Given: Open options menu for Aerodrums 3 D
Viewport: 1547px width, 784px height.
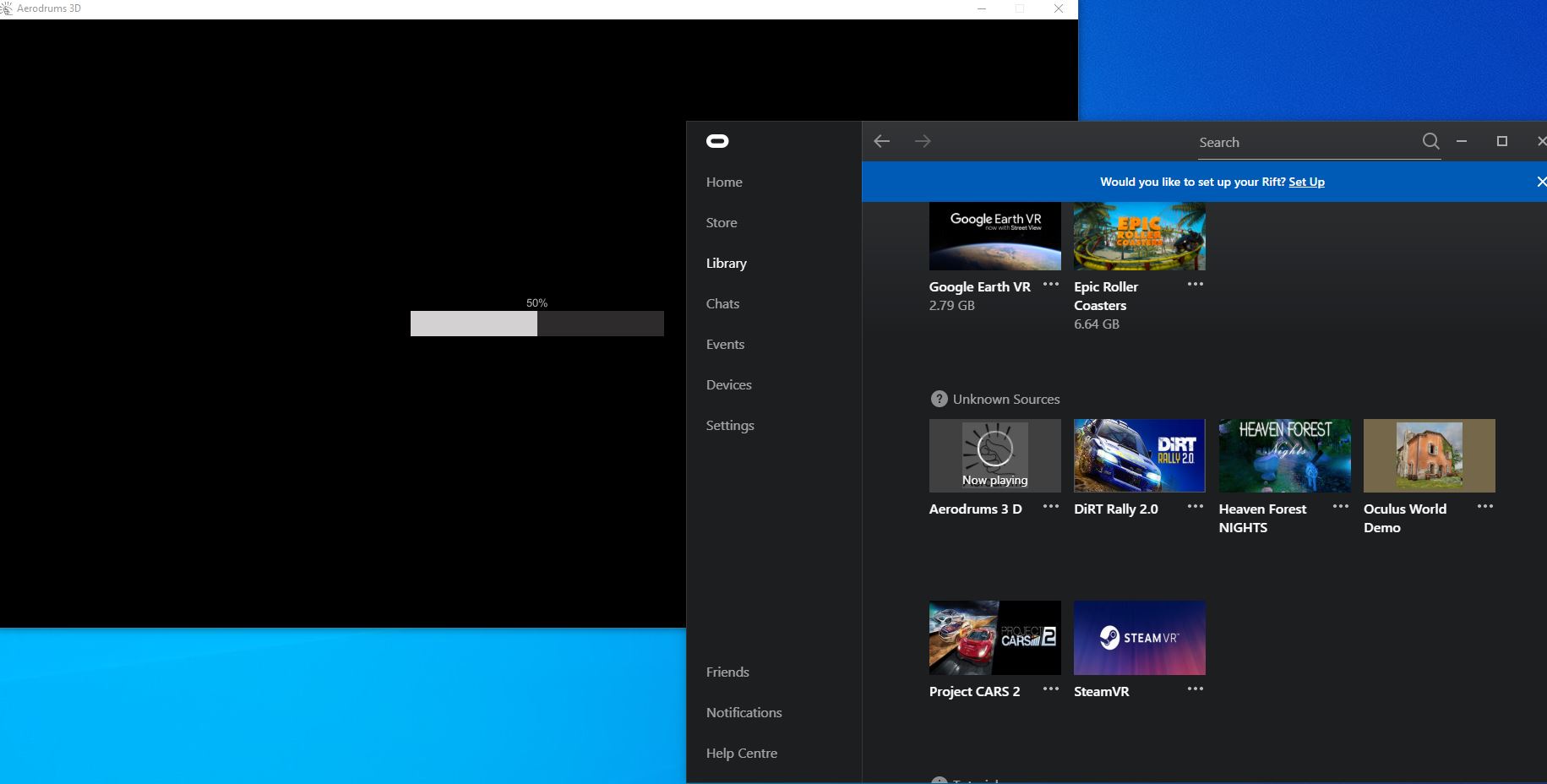Looking at the screenshot, I should pyautogui.click(x=1051, y=507).
